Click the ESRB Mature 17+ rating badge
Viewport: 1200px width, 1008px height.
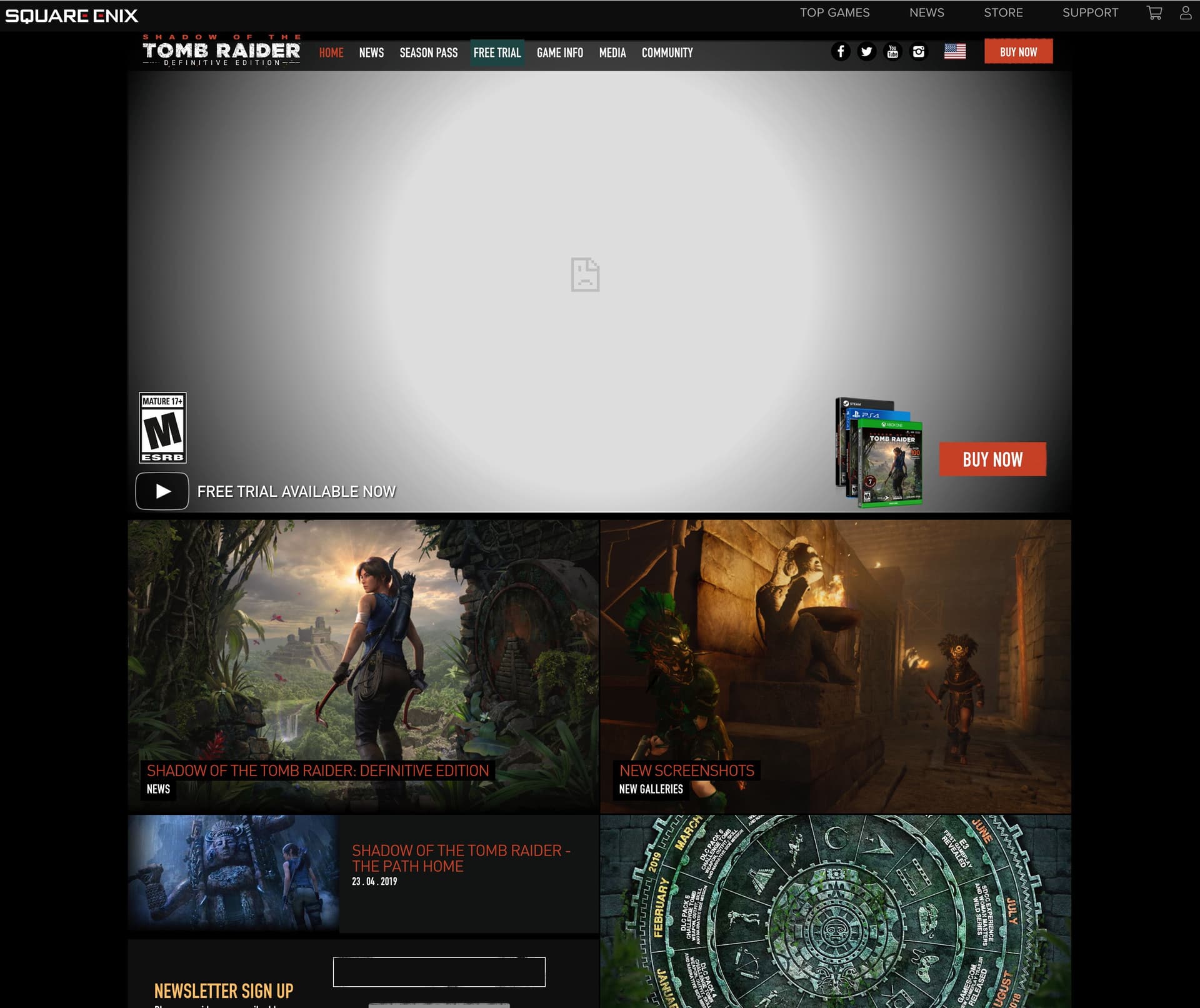(162, 428)
